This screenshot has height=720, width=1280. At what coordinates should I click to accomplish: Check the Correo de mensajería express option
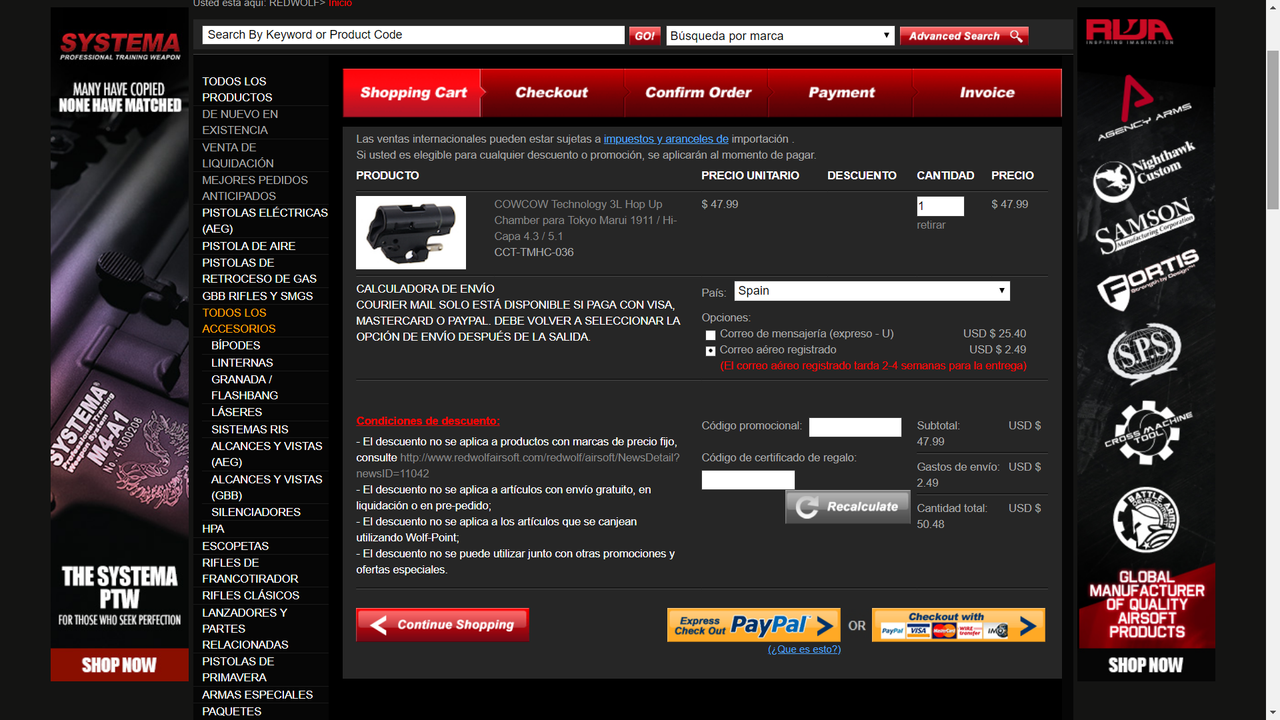711,335
